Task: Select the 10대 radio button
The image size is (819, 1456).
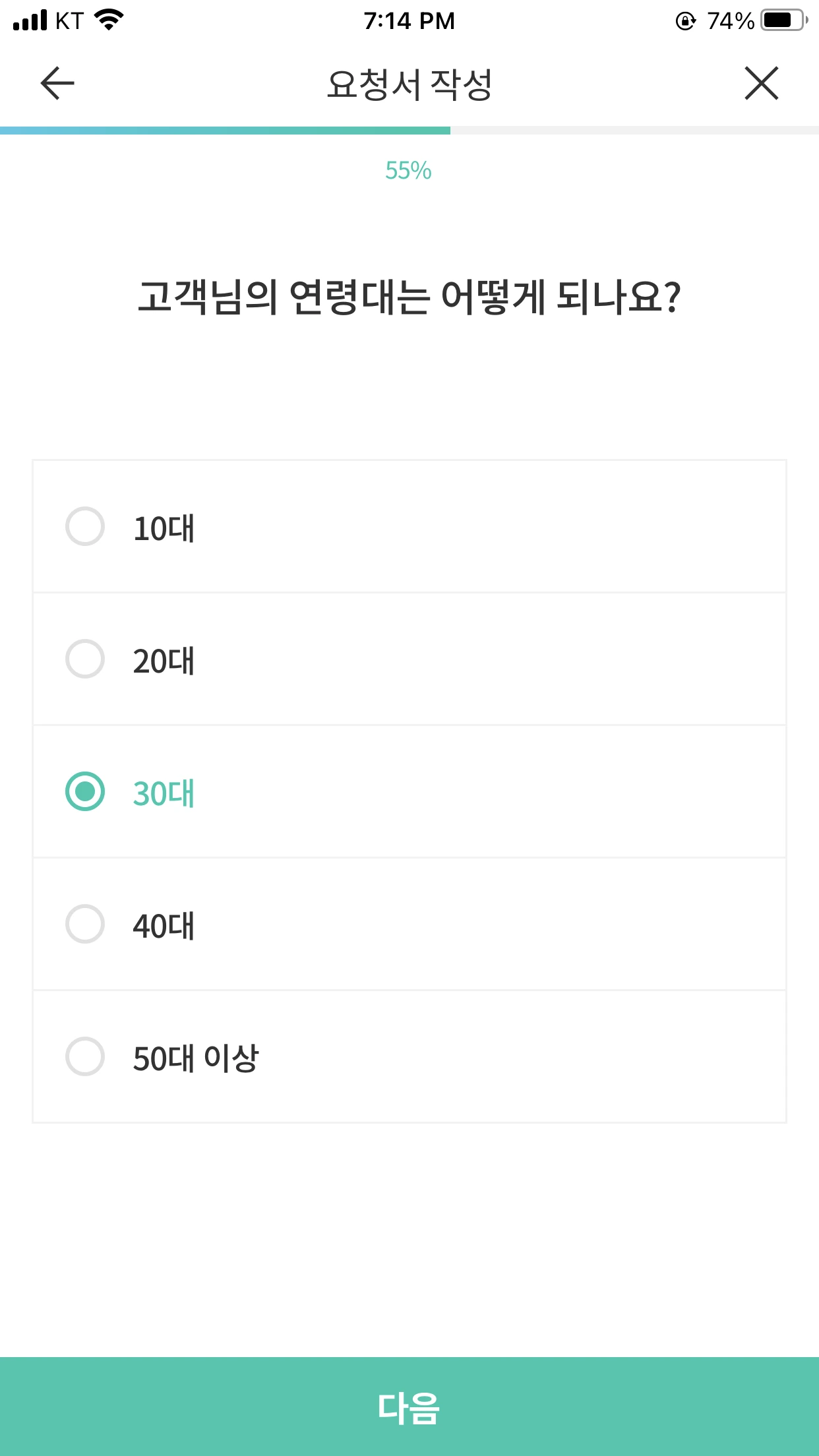Action: (x=85, y=526)
